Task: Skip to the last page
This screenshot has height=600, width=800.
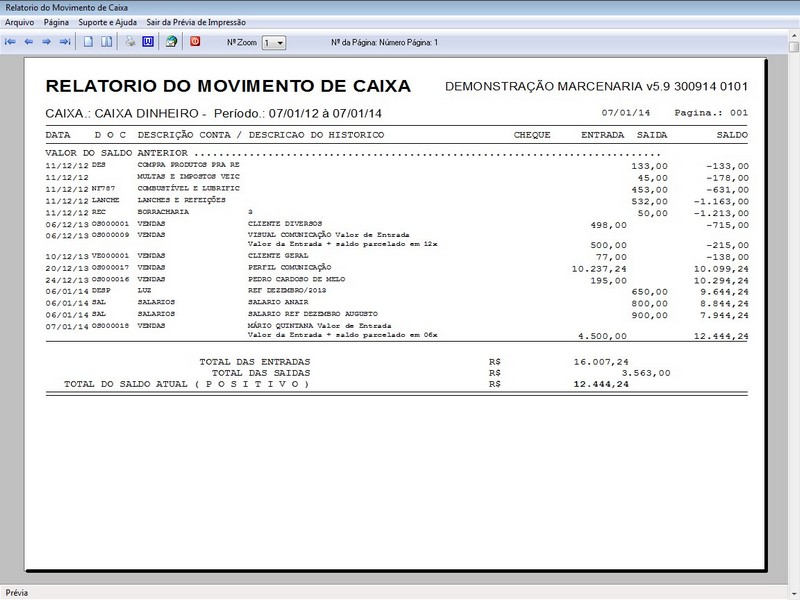Action: click(x=66, y=41)
